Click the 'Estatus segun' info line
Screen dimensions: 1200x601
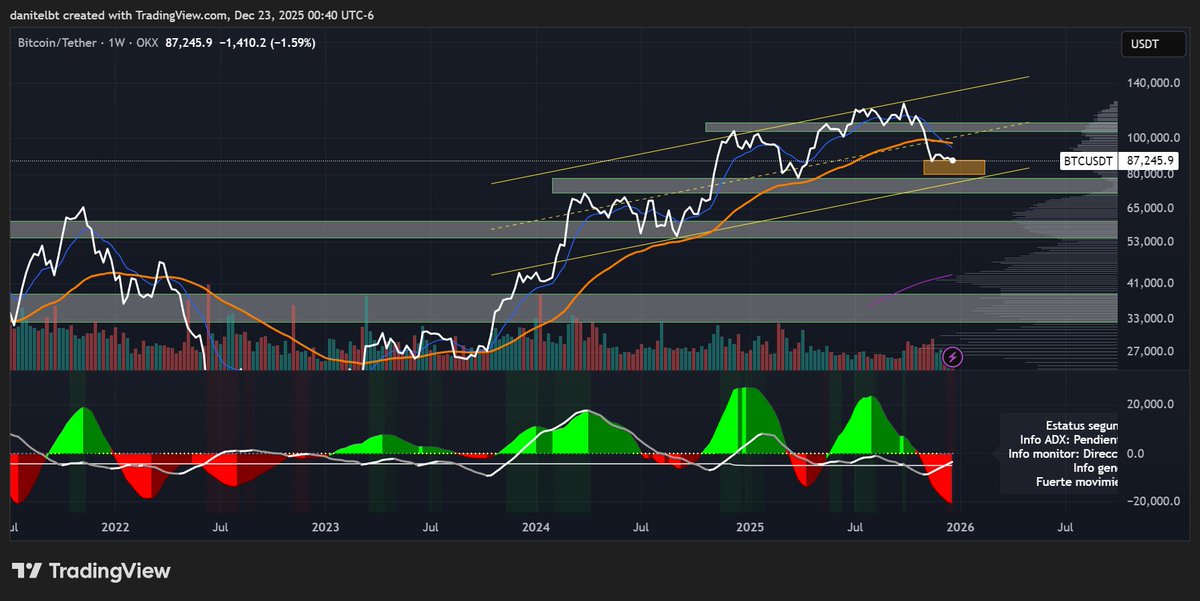(1082, 425)
